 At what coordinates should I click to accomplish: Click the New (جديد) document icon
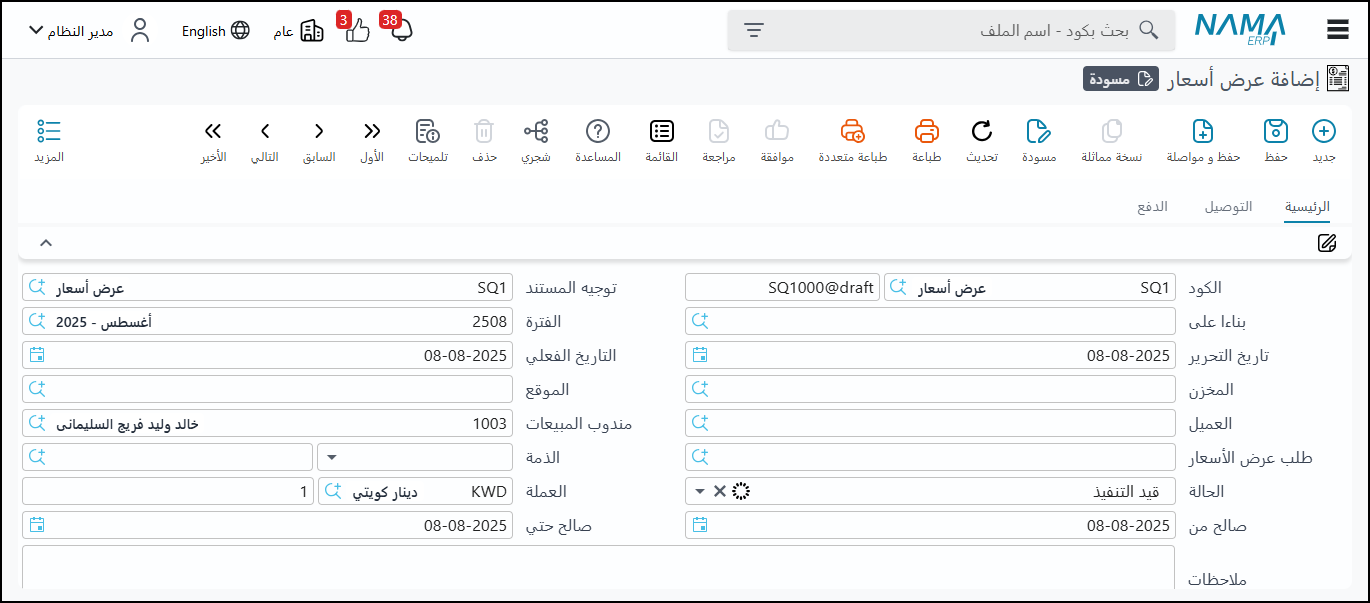1323,132
